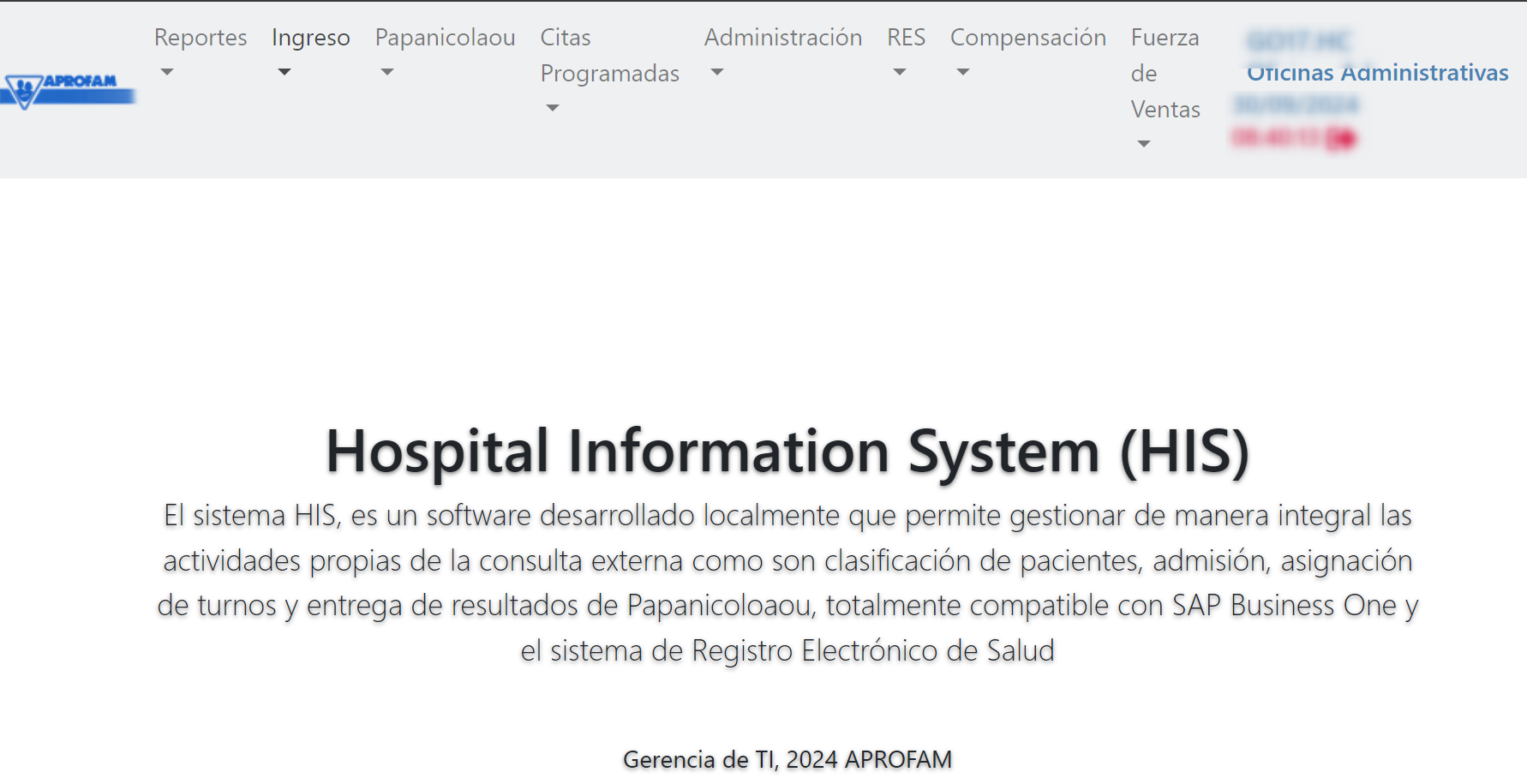
Task: Open the Ingreso menu
Action: click(x=311, y=55)
